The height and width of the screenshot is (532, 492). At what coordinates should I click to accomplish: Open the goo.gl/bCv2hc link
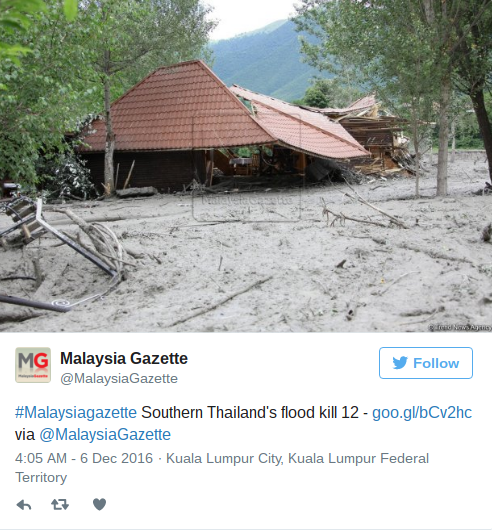point(422,413)
